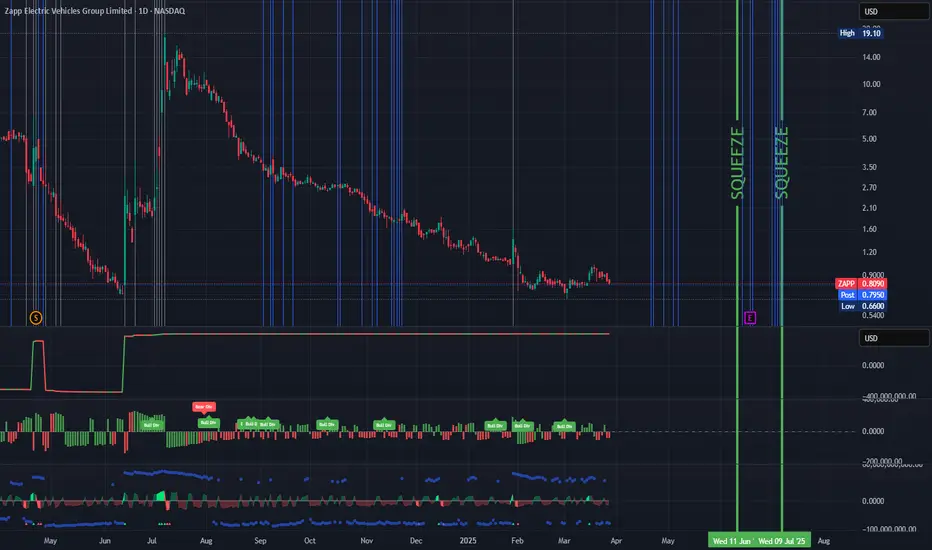Screen dimensions: 932x550
Task: Click the Post 0.7950 price label
Action: 862,295
